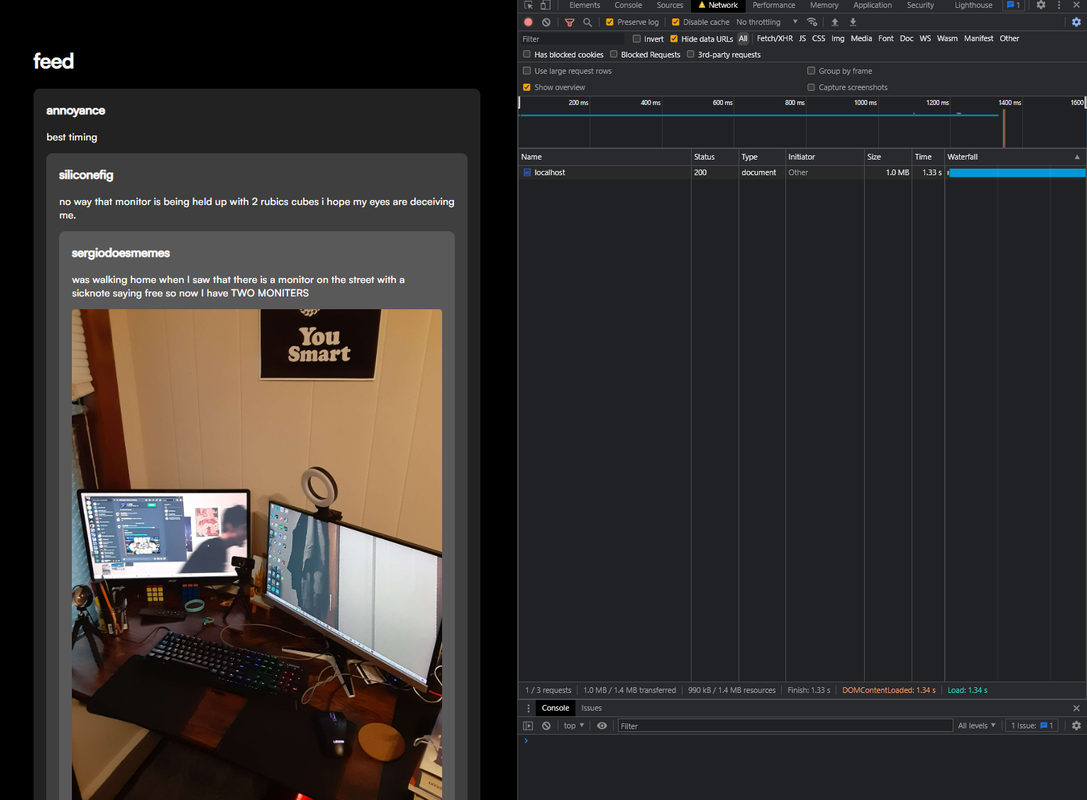
Task: Uncheck Show overview
Action: click(527, 87)
